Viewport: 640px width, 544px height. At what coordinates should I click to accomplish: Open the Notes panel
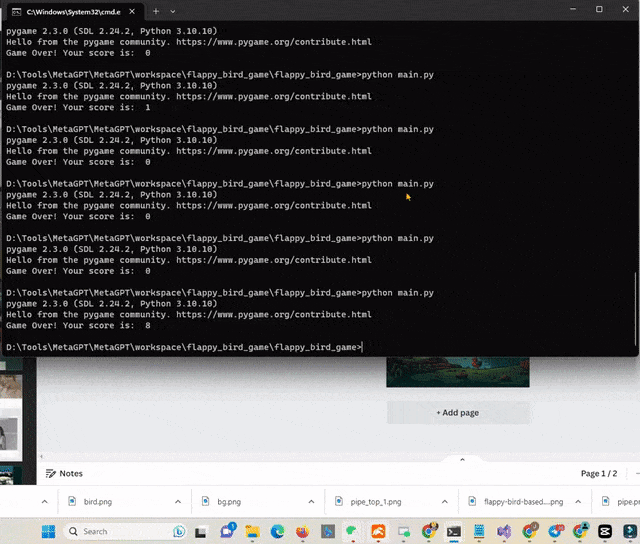(x=64, y=473)
